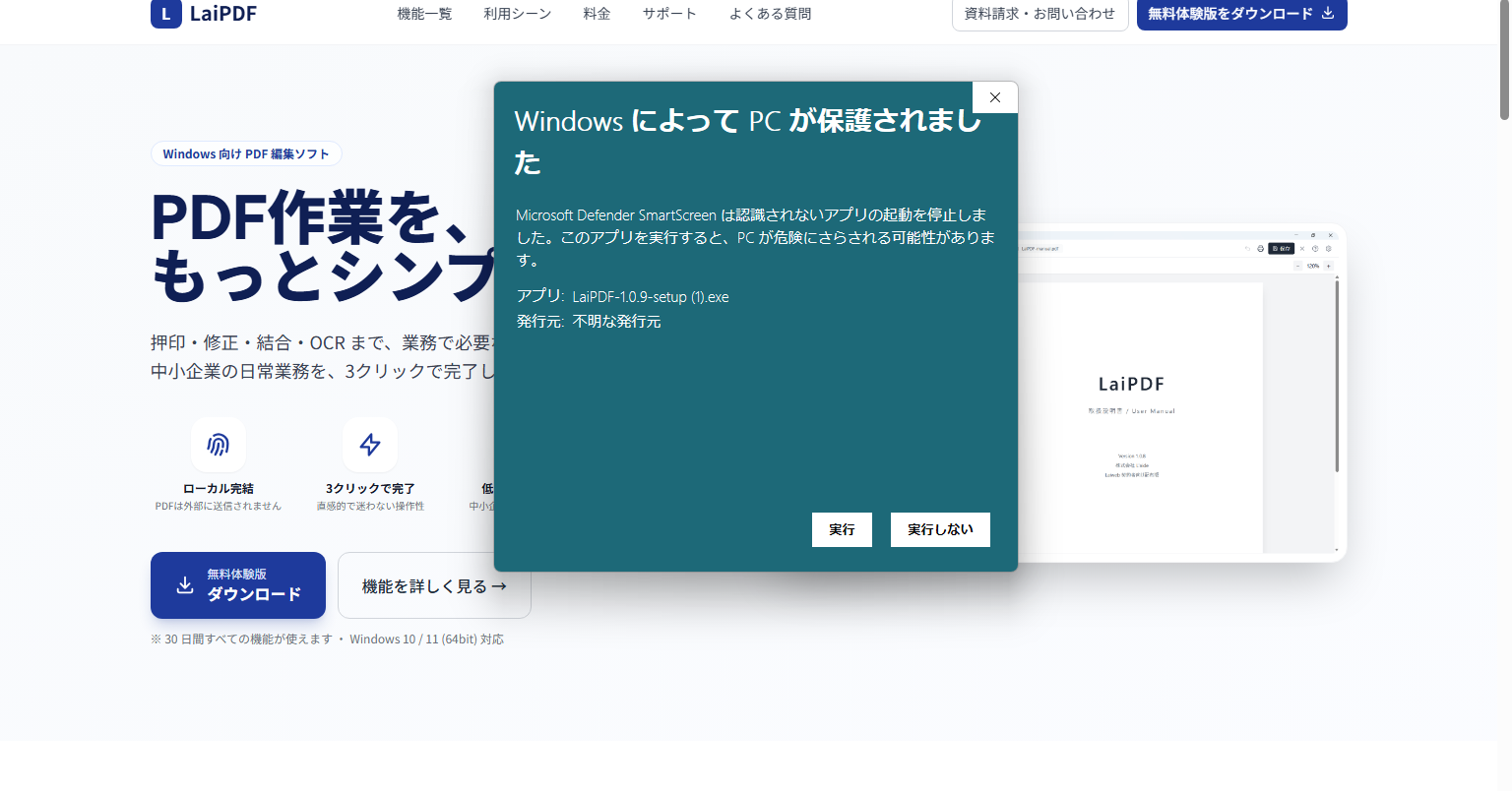Click the Windows 向け PDF 編集ソフト badge
The width and height of the screenshot is (1512, 791).
pos(246,153)
